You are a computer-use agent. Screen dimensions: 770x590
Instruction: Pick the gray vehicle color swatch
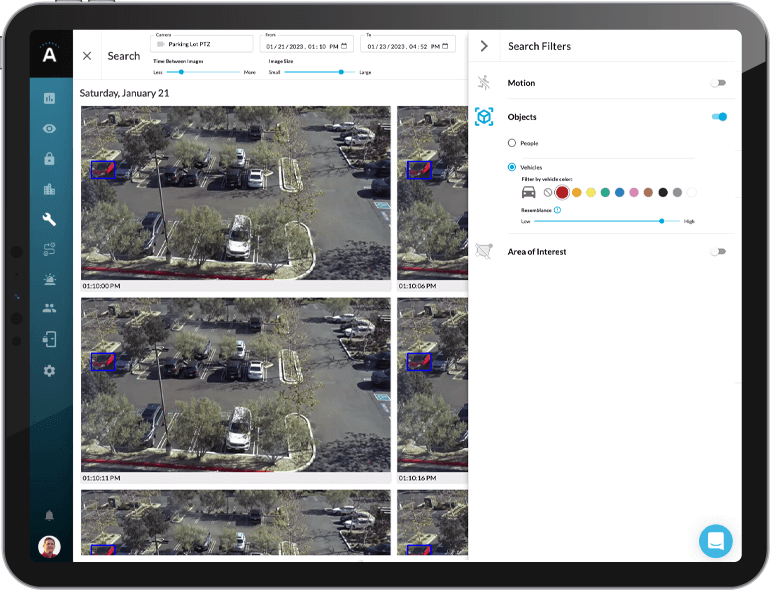pyautogui.click(x=677, y=193)
